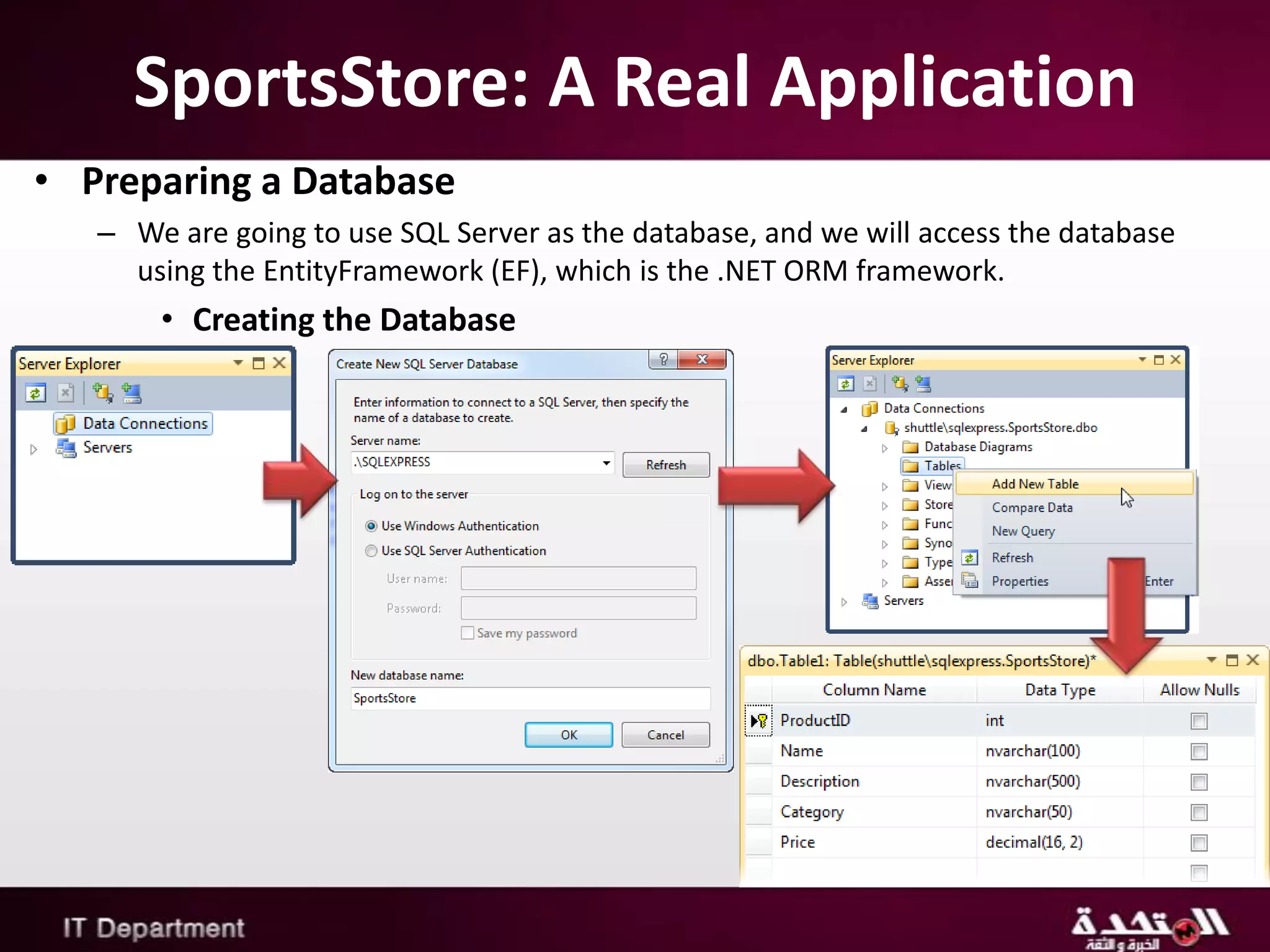
Task: Collapse Data Connections node in right Server Explorer
Action: (x=844, y=409)
